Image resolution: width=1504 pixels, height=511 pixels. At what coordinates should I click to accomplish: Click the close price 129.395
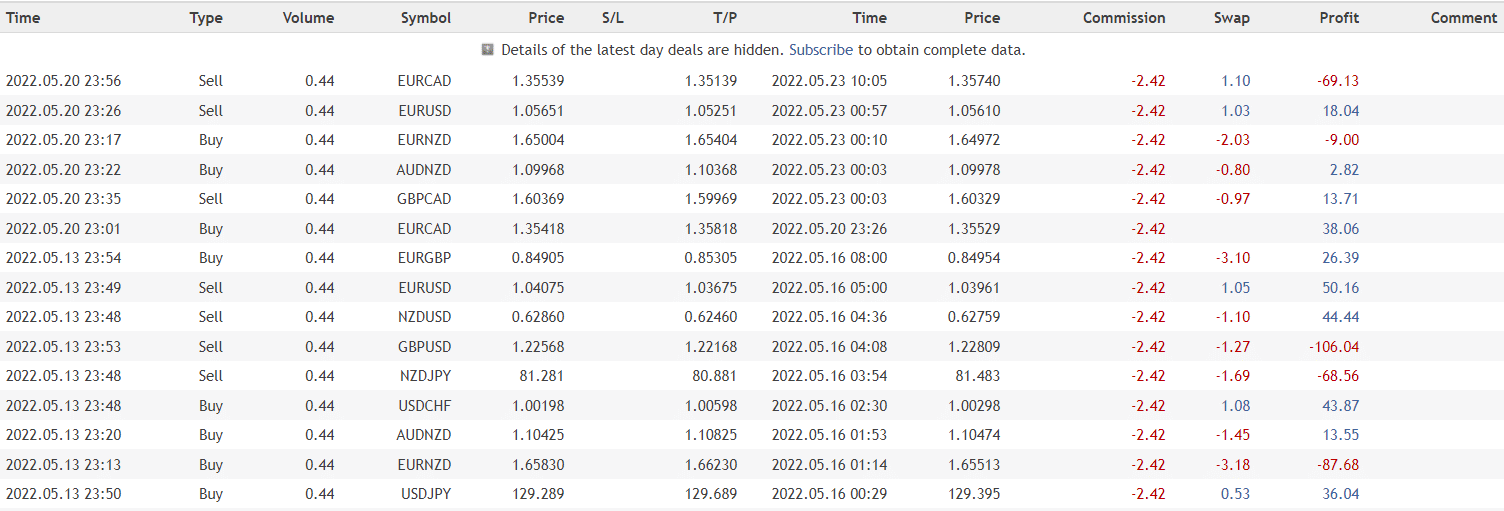(x=974, y=494)
